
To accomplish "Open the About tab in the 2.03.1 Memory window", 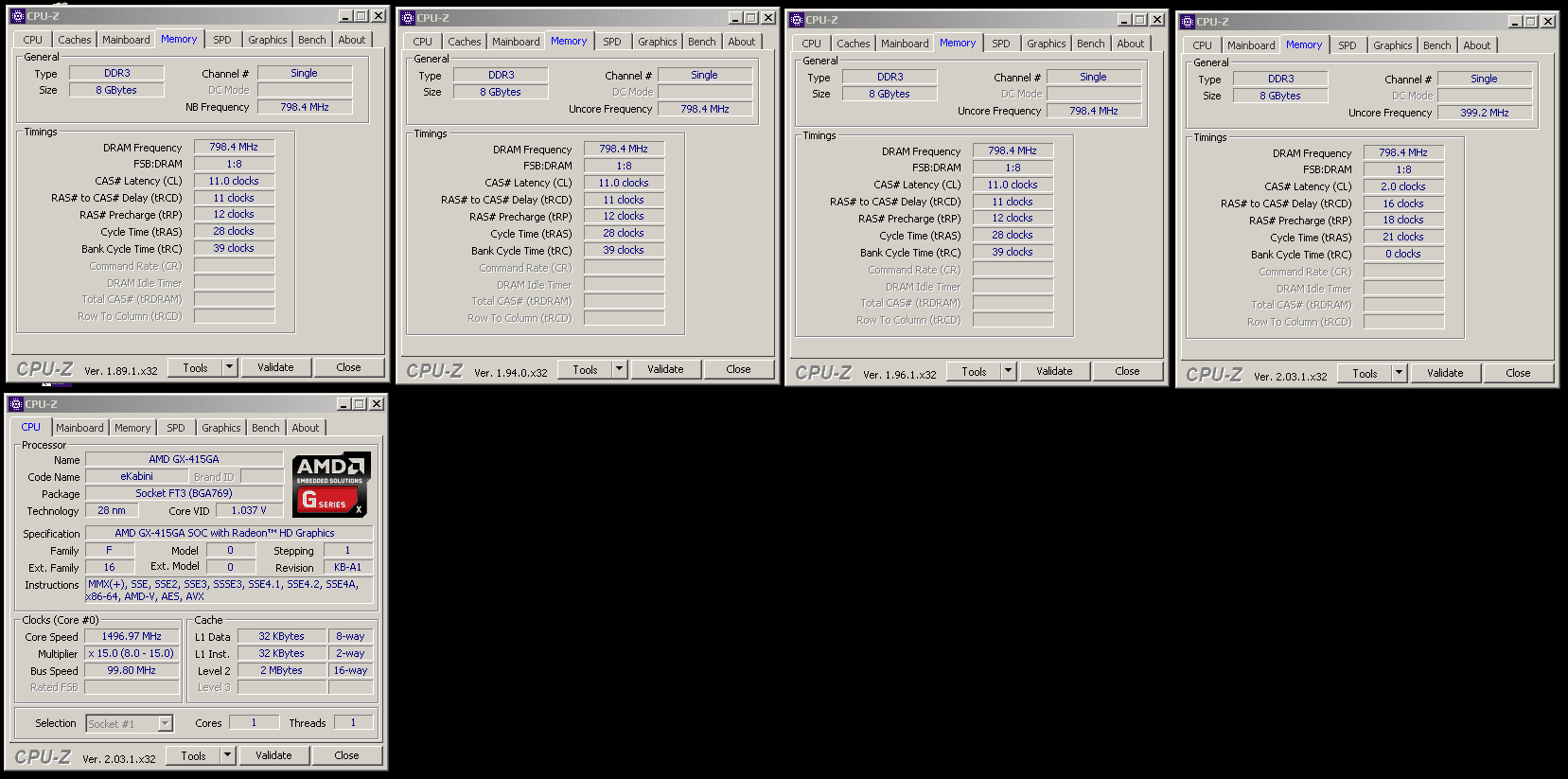I will [1477, 45].
